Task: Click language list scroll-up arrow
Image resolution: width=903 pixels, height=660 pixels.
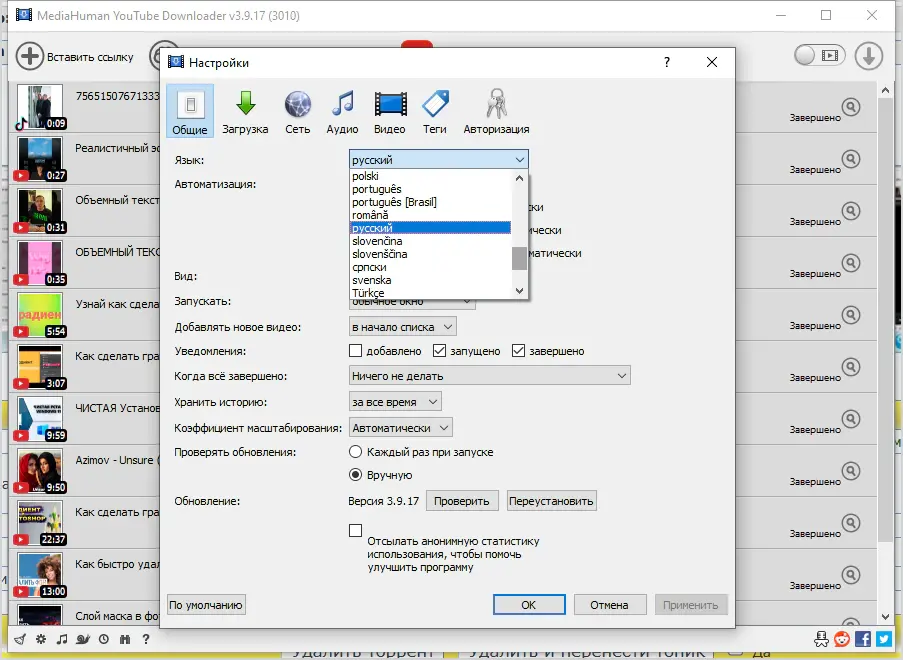Action: pyautogui.click(x=519, y=178)
